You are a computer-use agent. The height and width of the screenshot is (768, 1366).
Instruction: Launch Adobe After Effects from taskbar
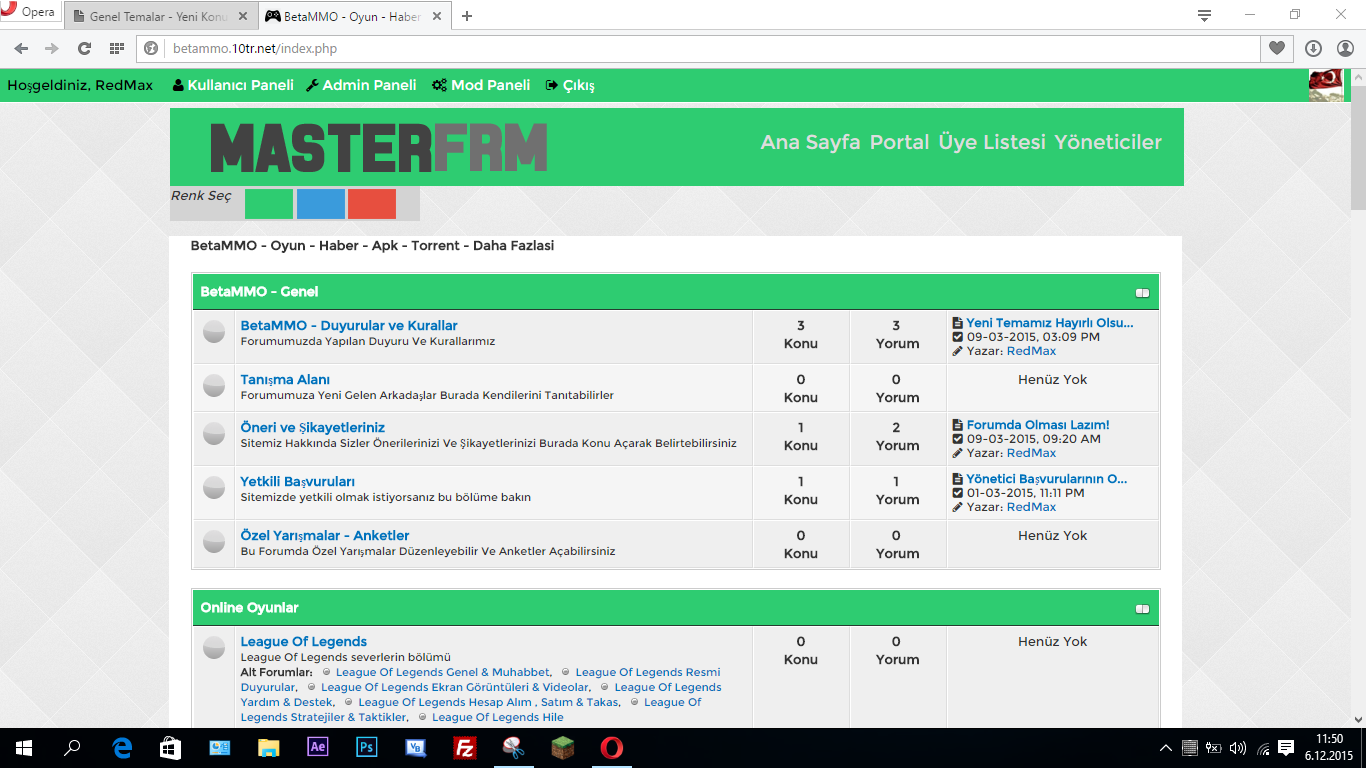(x=318, y=748)
